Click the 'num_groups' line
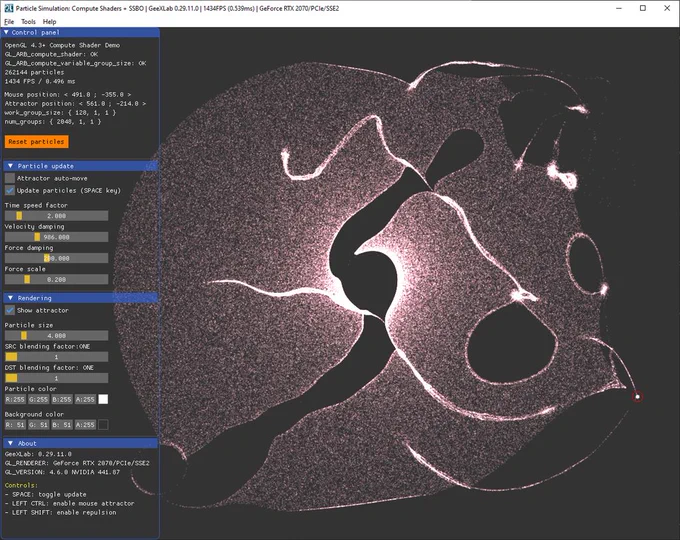 (53, 122)
